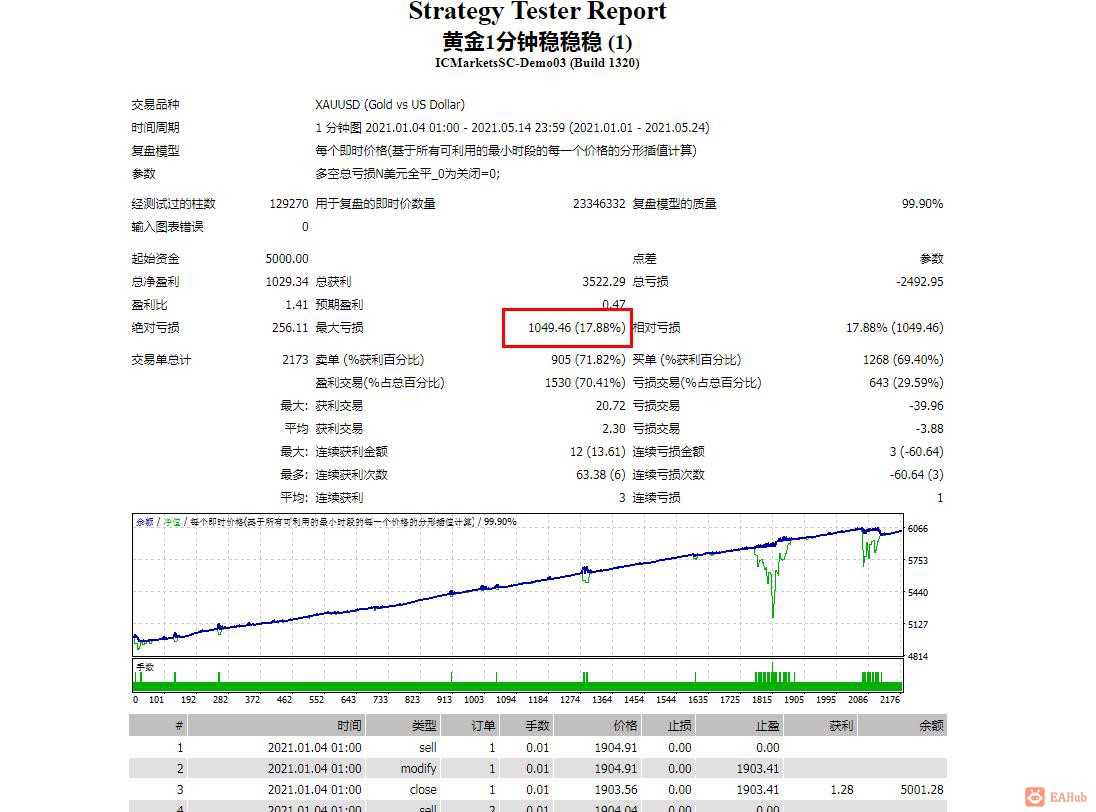Click the Strategy Tester Report title
The image size is (1096, 812).
point(537,11)
